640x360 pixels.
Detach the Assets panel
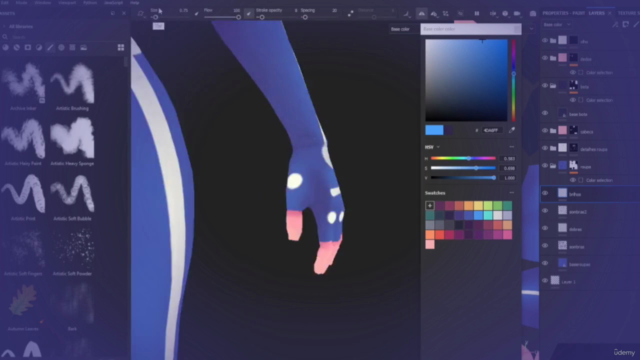[113, 13]
